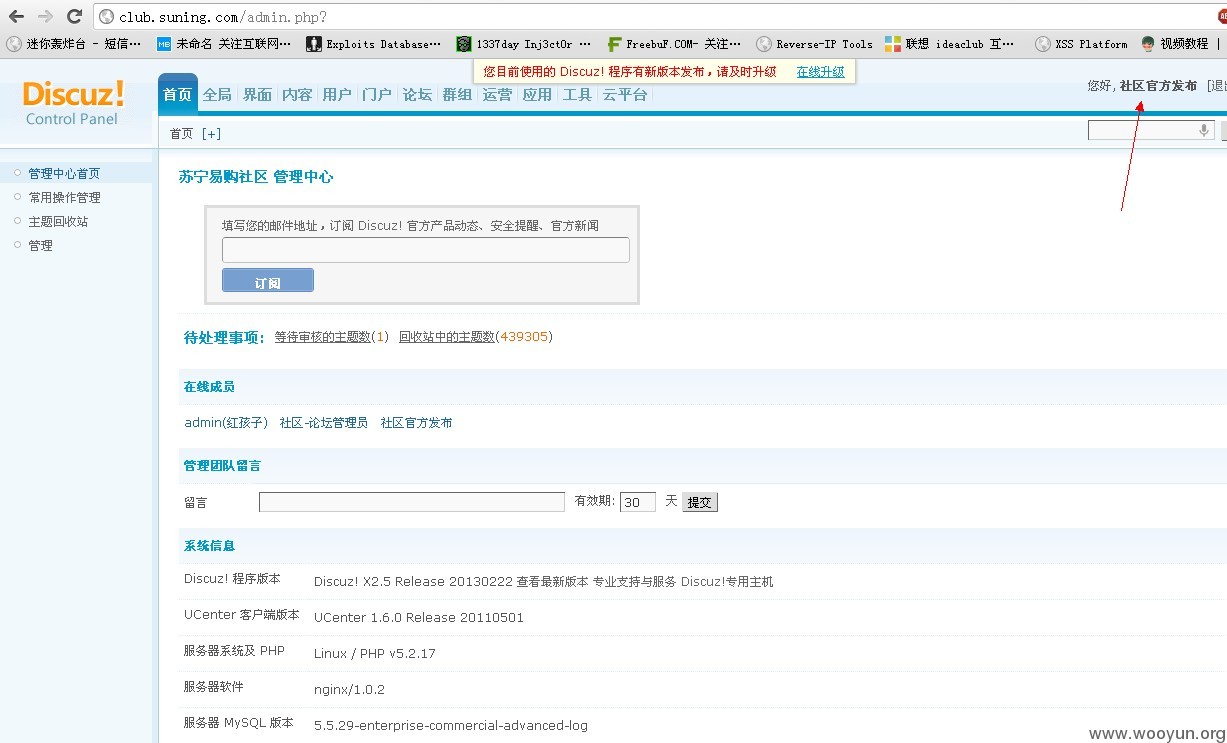This screenshot has width=1227, height=743.
Task: Open the 迷你轰炸台 bookmark
Action: tap(73, 44)
